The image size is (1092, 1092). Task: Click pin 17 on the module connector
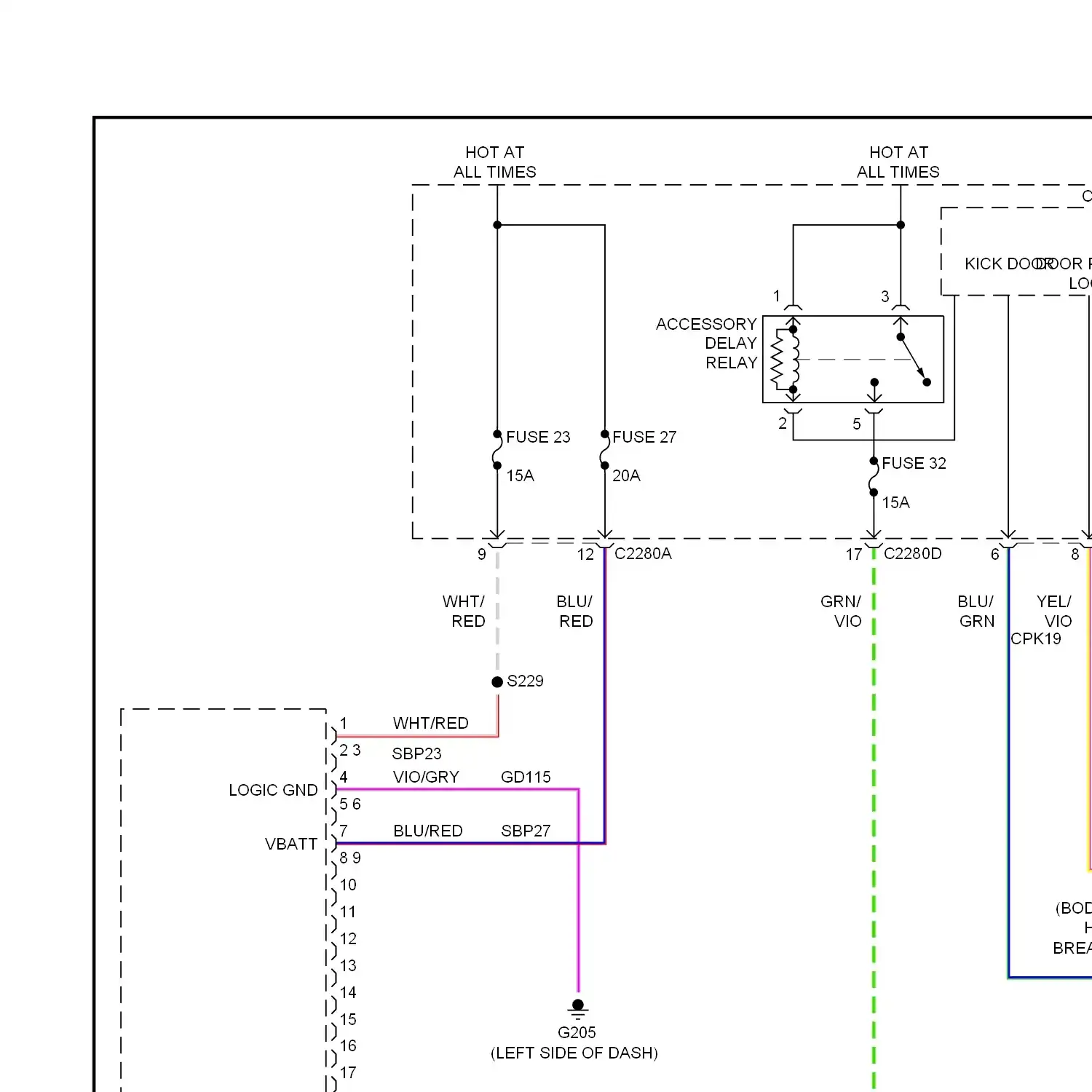pos(348,1072)
